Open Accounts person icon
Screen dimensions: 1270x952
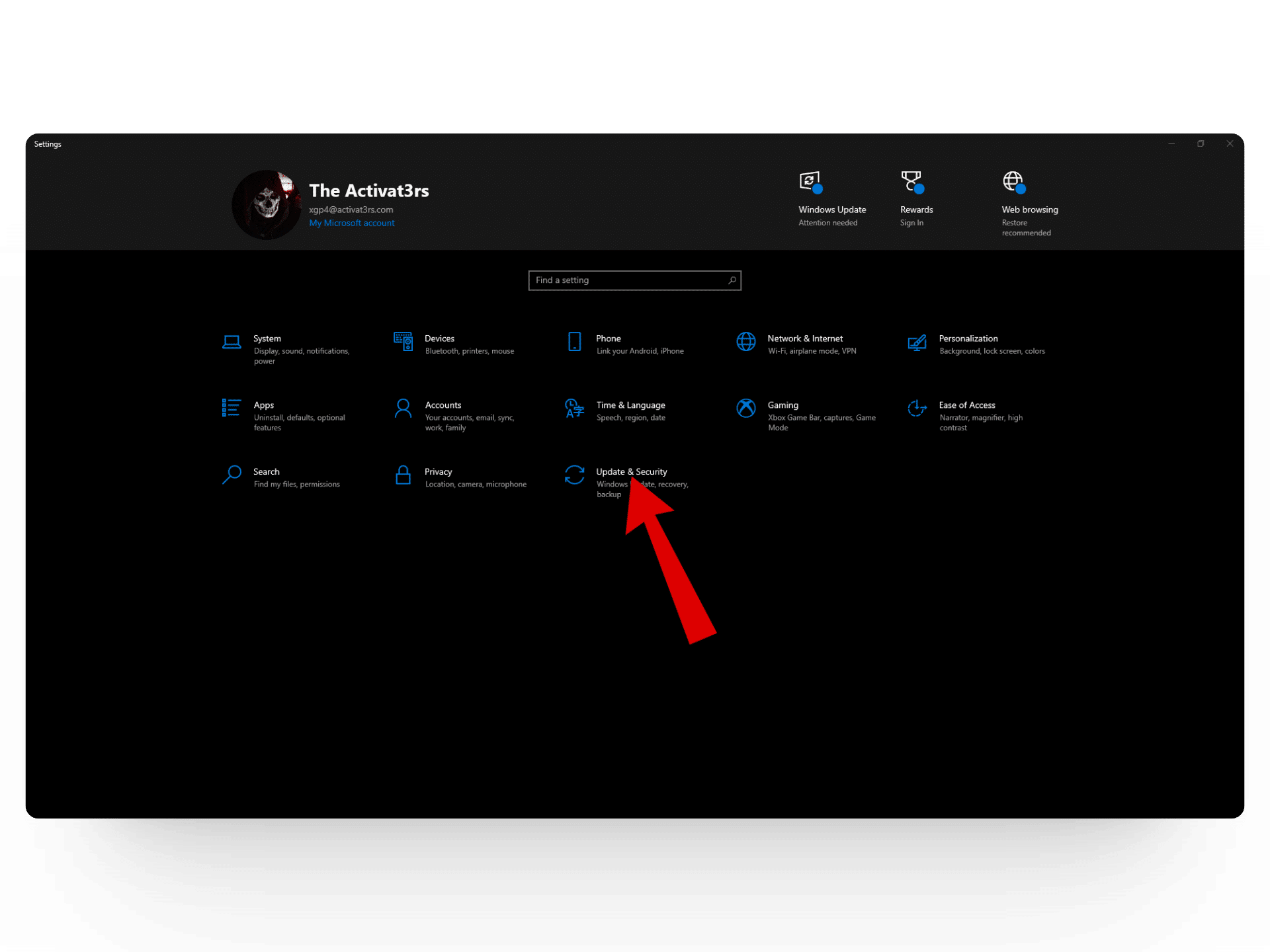pos(403,408)
